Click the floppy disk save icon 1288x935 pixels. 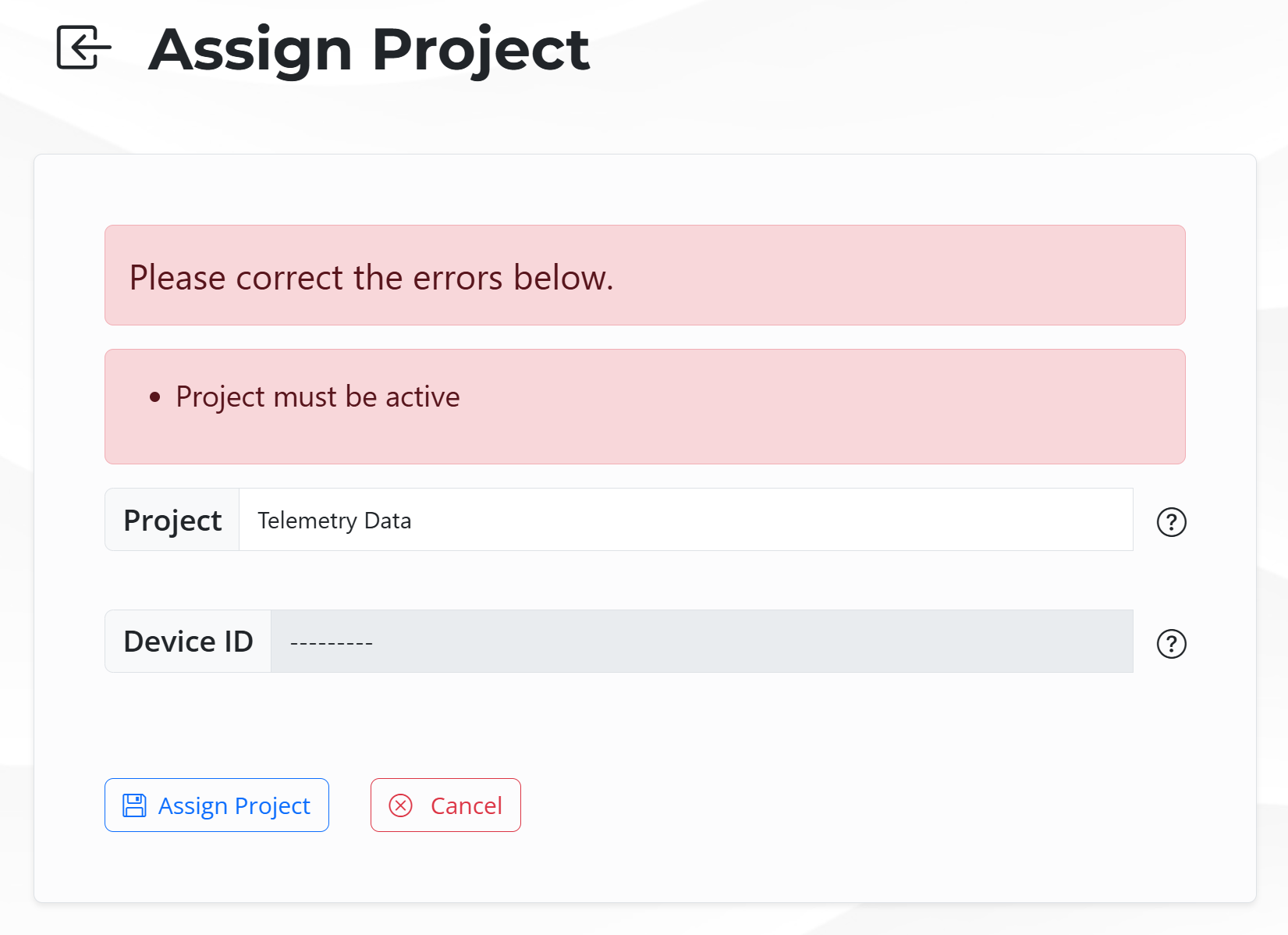coord(134,805)
